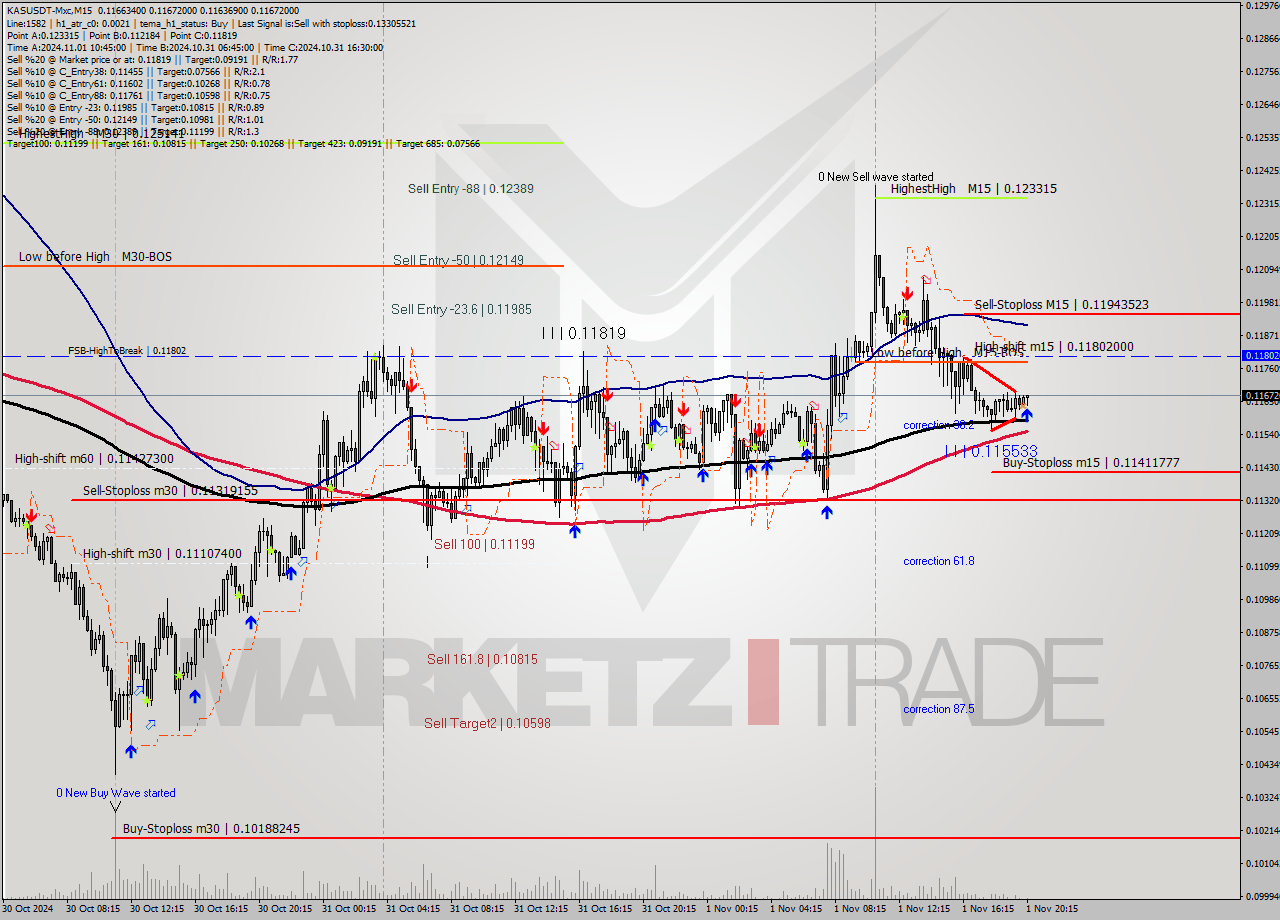Click the 'Buy-Stoploss m30 | 0.10188245' label
This screenshot has height=920, width=1280.
tap(211, 829)
